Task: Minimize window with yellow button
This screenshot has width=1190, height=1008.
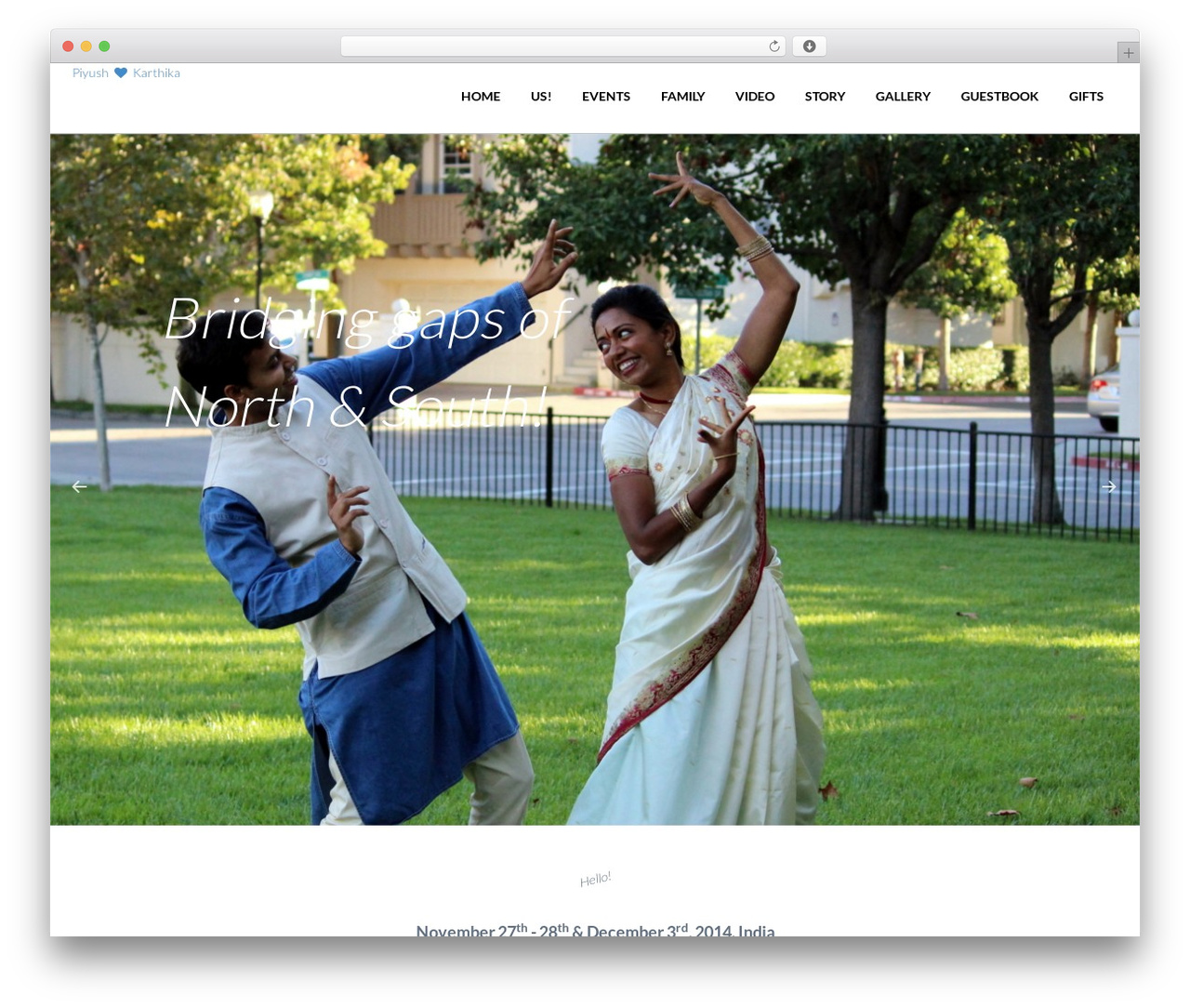Action: click(x=86, y=46)
